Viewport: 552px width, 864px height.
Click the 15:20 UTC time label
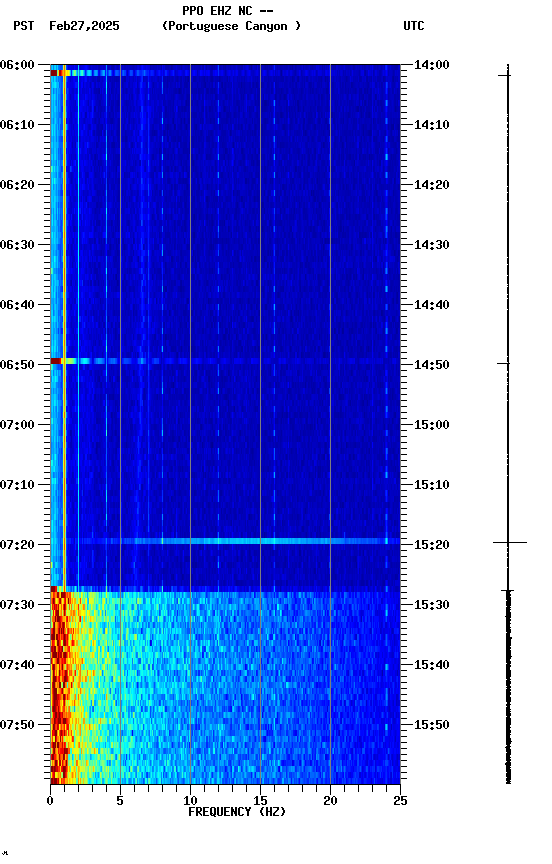coord(432,545)
